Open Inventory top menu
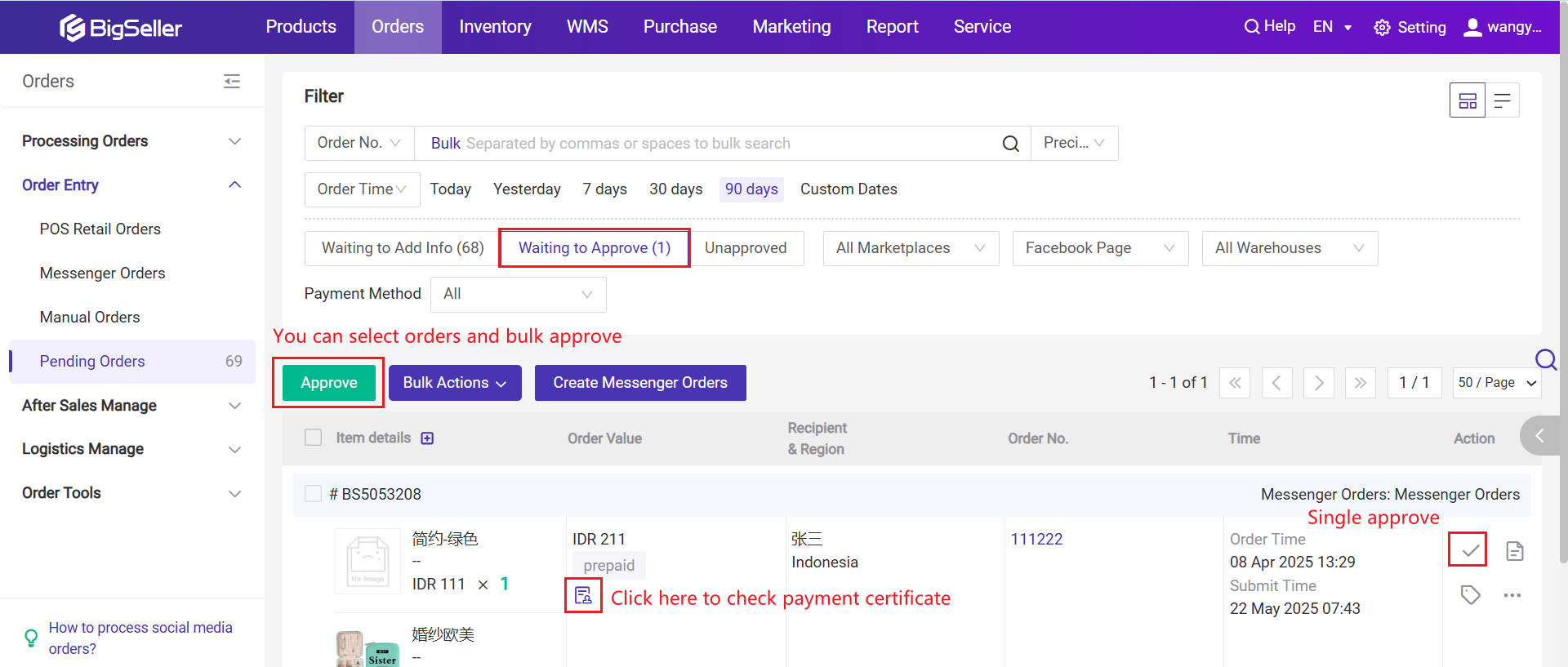Screen dimensions: 1568x667 pyautogui.click(x=495, y=27)
